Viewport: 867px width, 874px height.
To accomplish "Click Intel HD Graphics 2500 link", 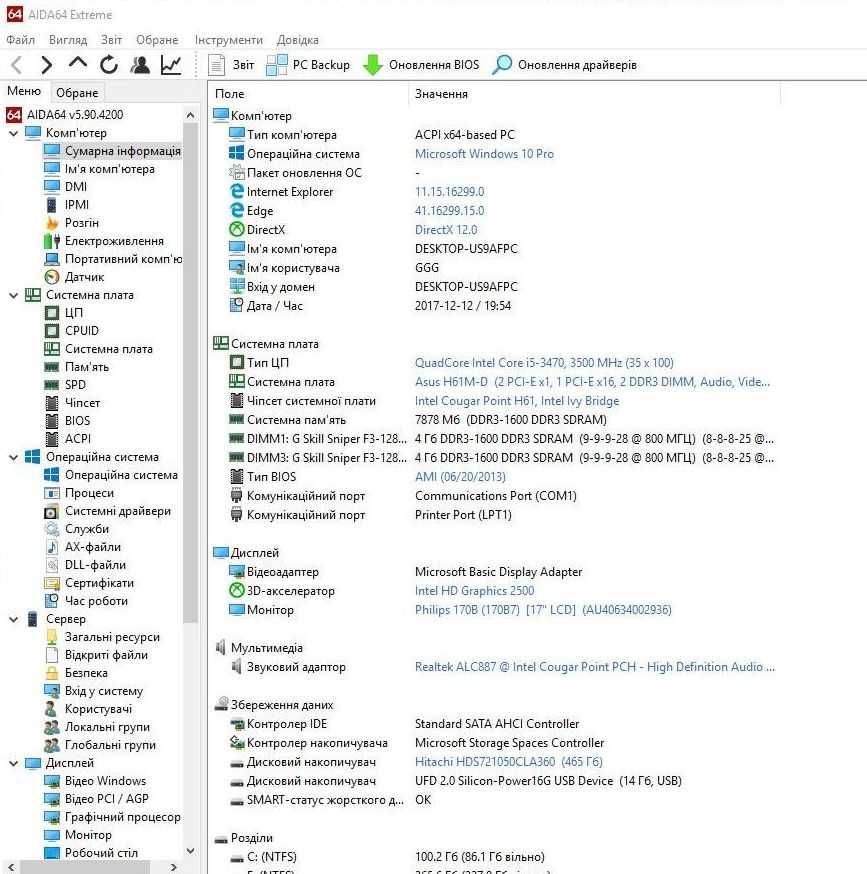I will (x=474, y=591).
